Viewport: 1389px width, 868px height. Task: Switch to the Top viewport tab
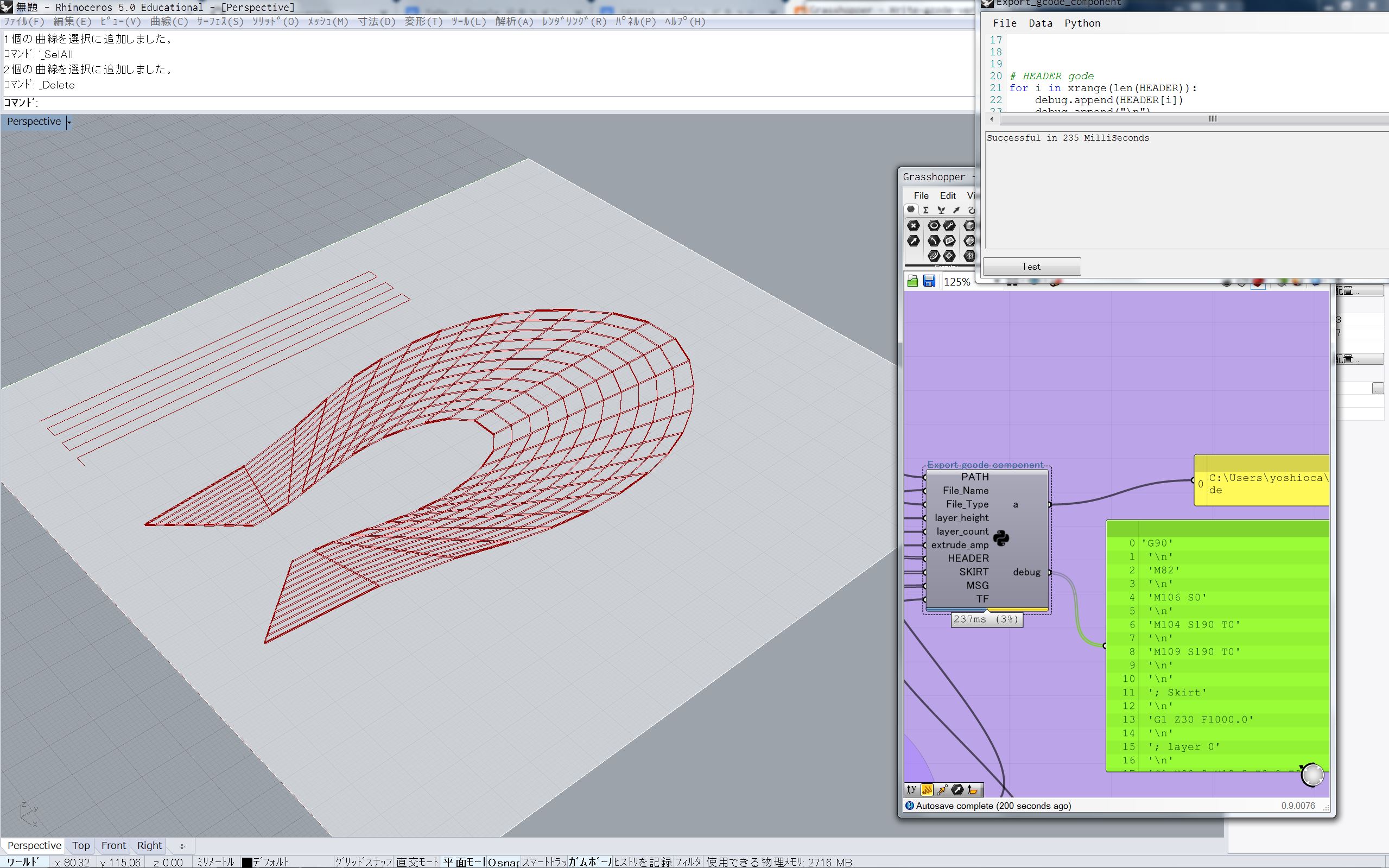point(81,846)
